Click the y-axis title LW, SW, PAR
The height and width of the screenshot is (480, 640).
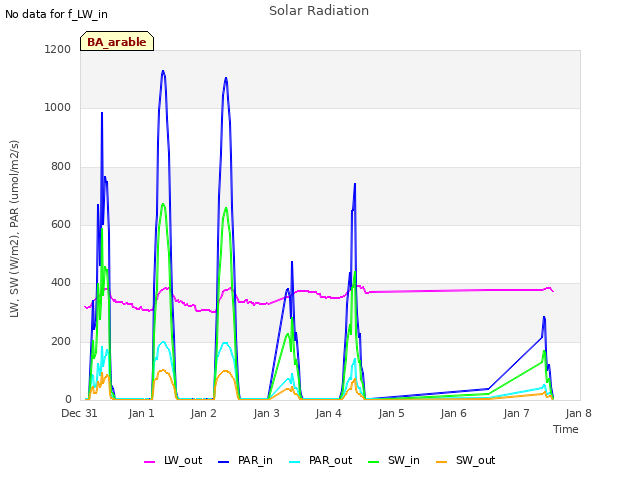pyautogui.click(x=14, y=229)
